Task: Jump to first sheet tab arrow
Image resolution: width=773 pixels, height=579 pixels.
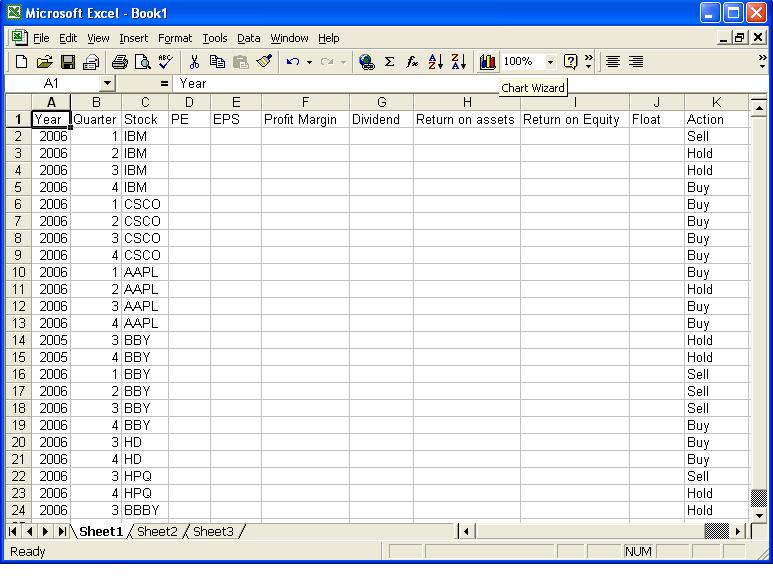Action: pyautogui.click(x=13, y=532)
